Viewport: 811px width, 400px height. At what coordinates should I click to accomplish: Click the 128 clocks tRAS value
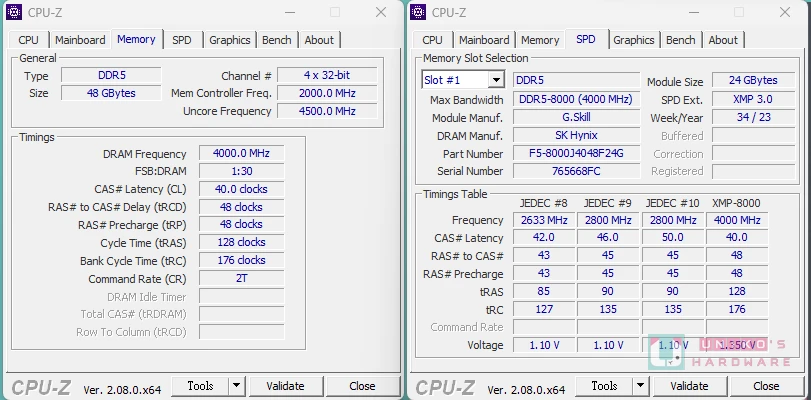coord(242,242)
